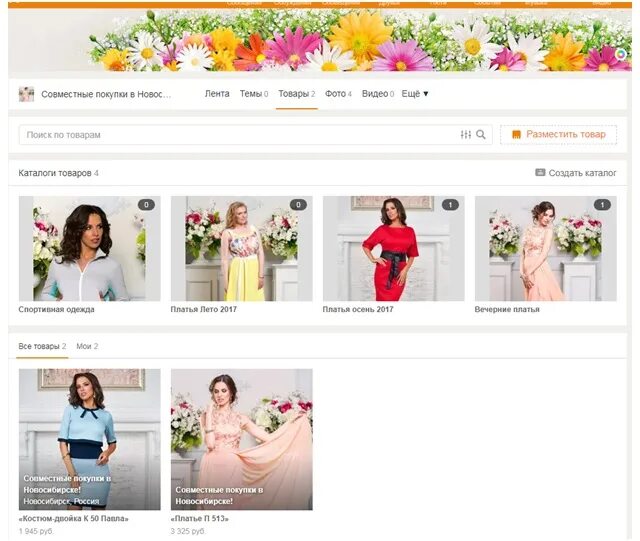Viewport: 640px width, 541px height.
Task: Select the Товары tab
Action: [297, 94]
